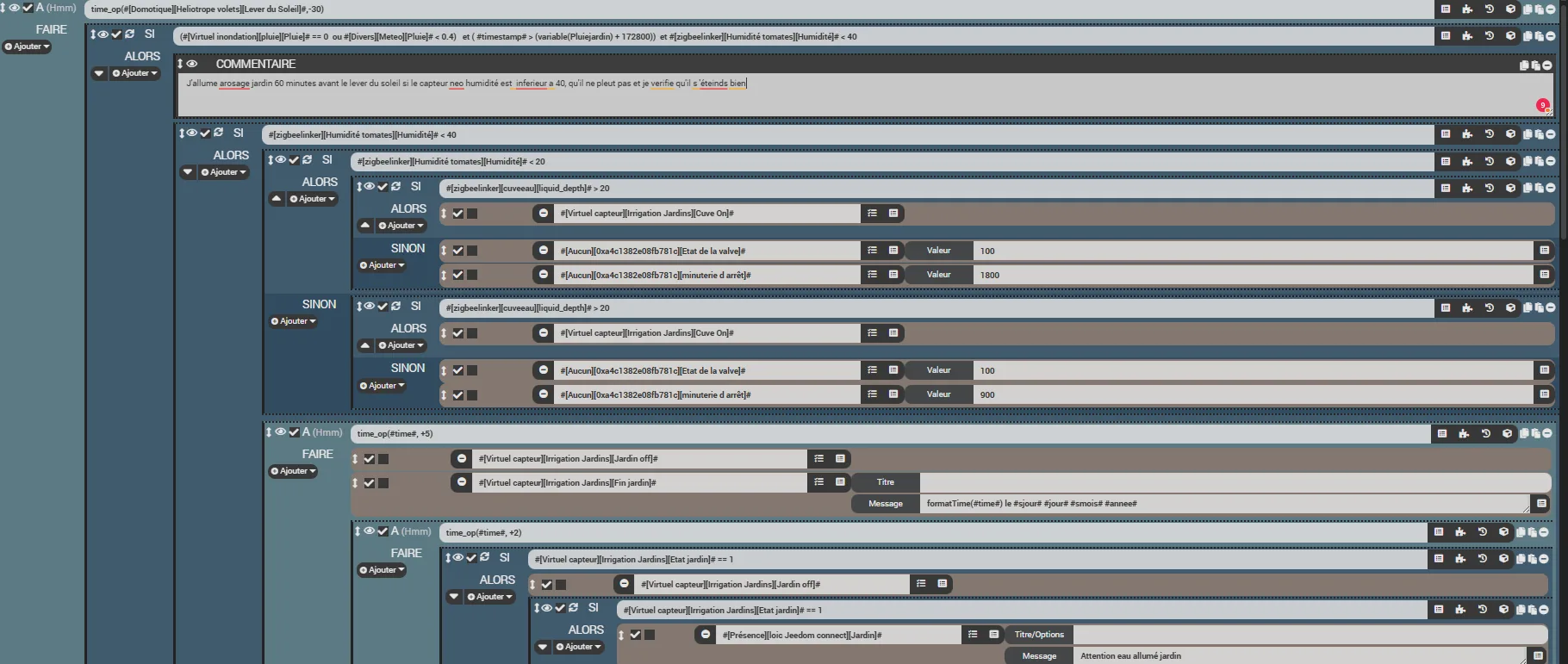
Task: Click the list command picker icon on the Humidité < 40 row
Action: click(1446, 134)
